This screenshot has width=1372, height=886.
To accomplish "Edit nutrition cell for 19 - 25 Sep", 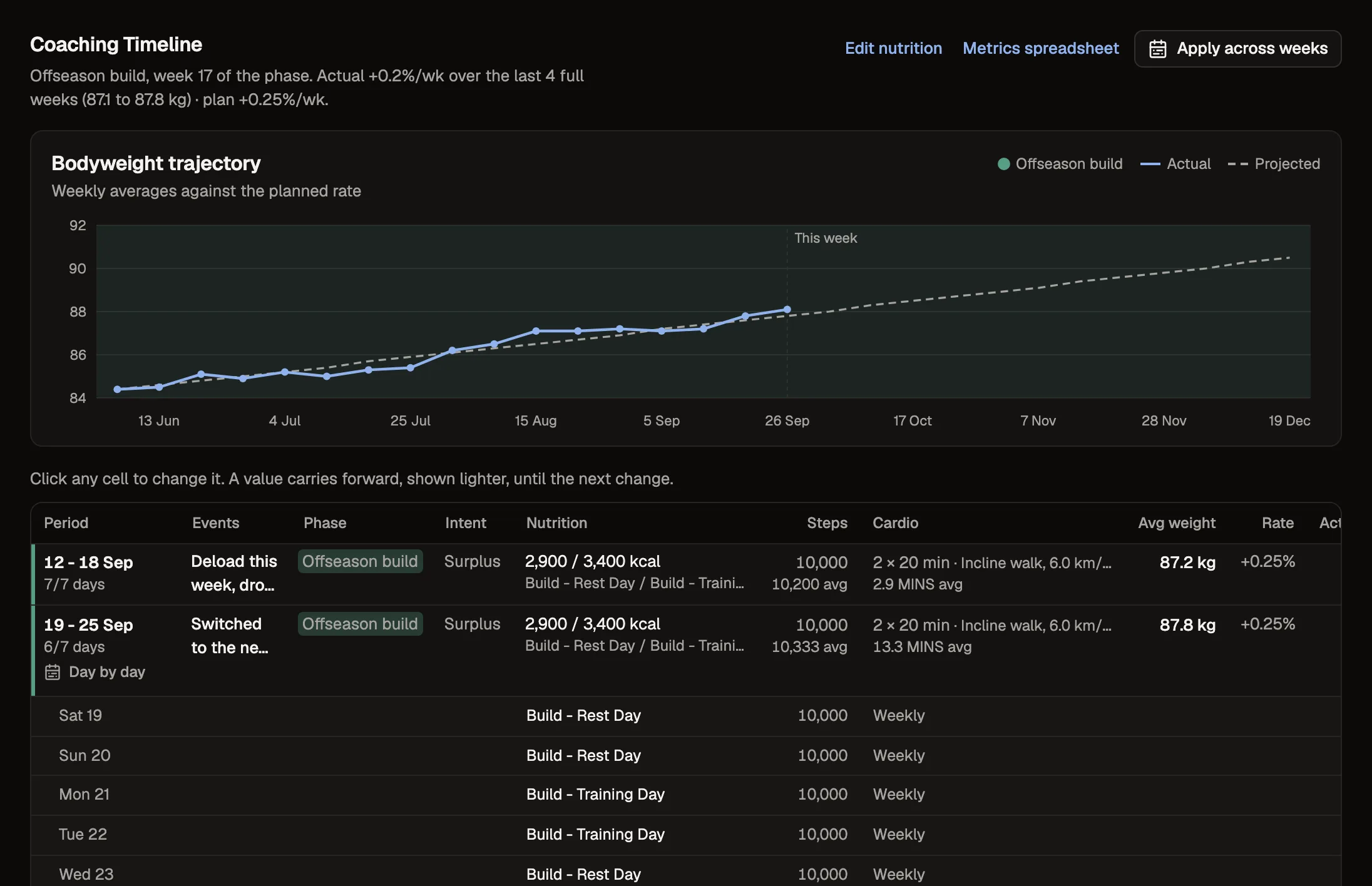I will point(635,634).
